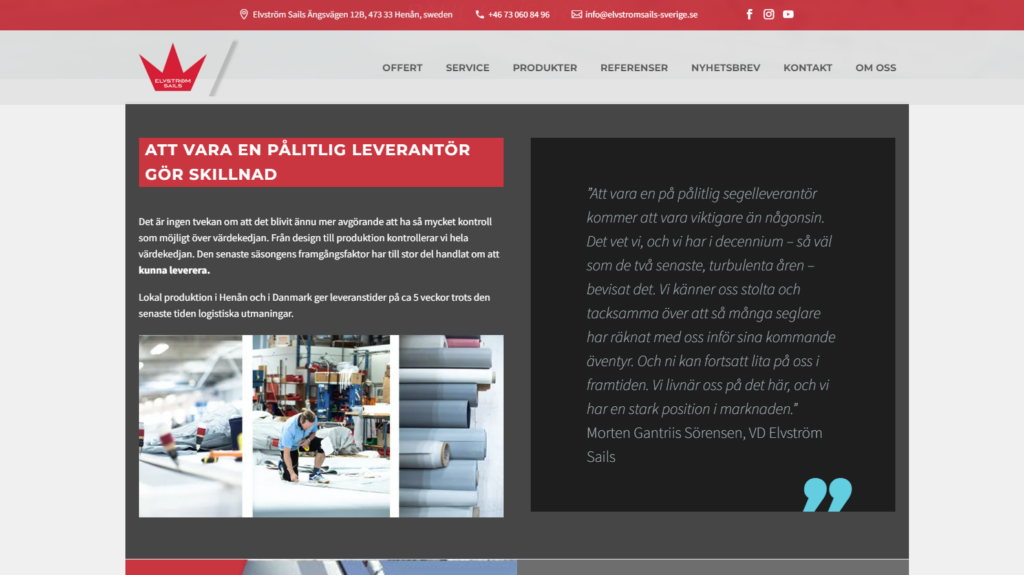
Task: Open the Instagram profile icon
Action: coord(769,14)
